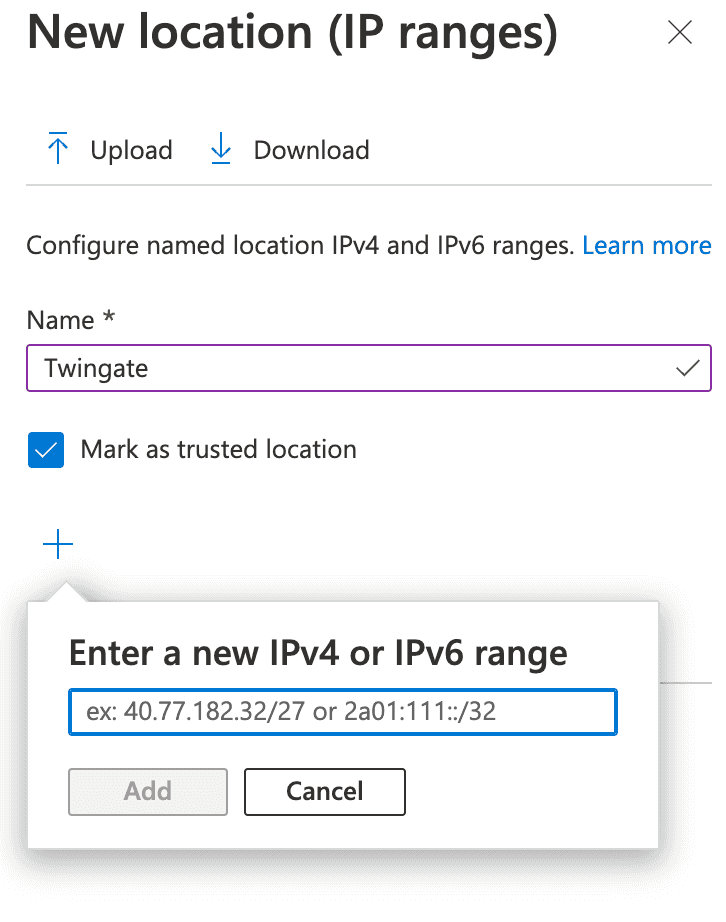This screenshot has height=922, width=726.
Task: Click the 'Enter a new IPv4 or IPv6 range' heading
Action: [317, 654]
